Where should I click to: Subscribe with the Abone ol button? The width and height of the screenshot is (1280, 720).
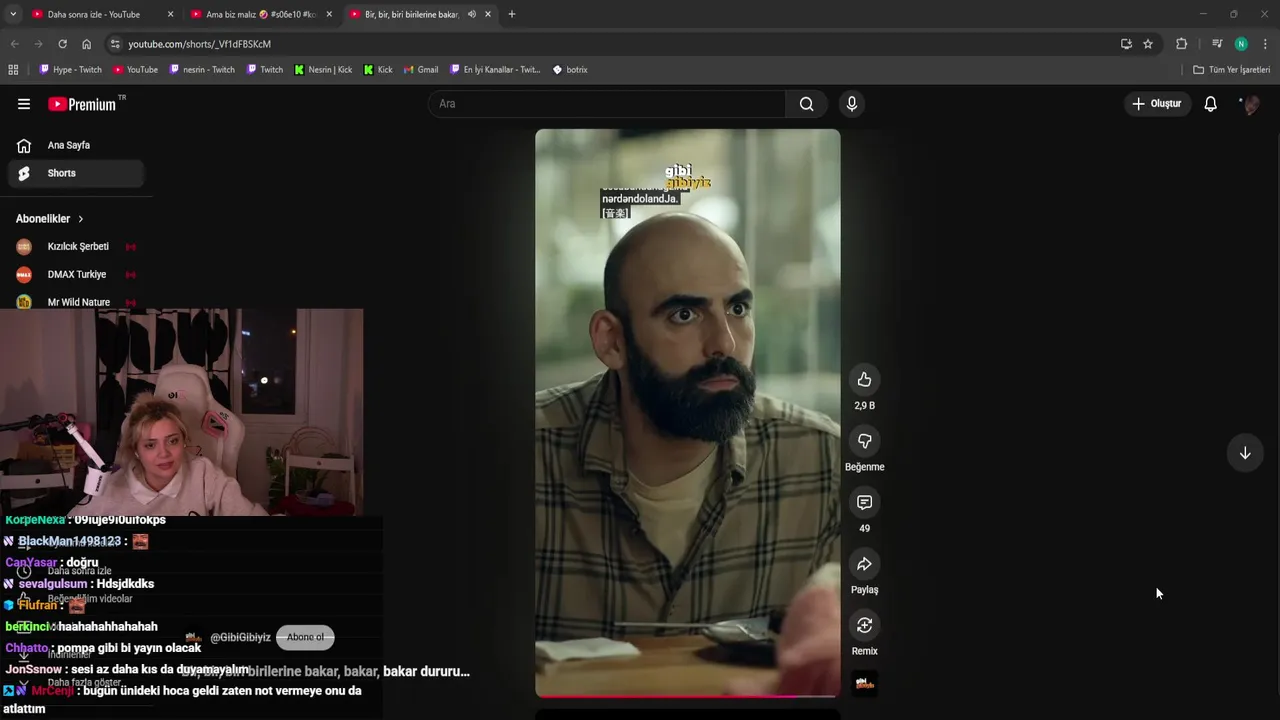(x=305, y=637)
